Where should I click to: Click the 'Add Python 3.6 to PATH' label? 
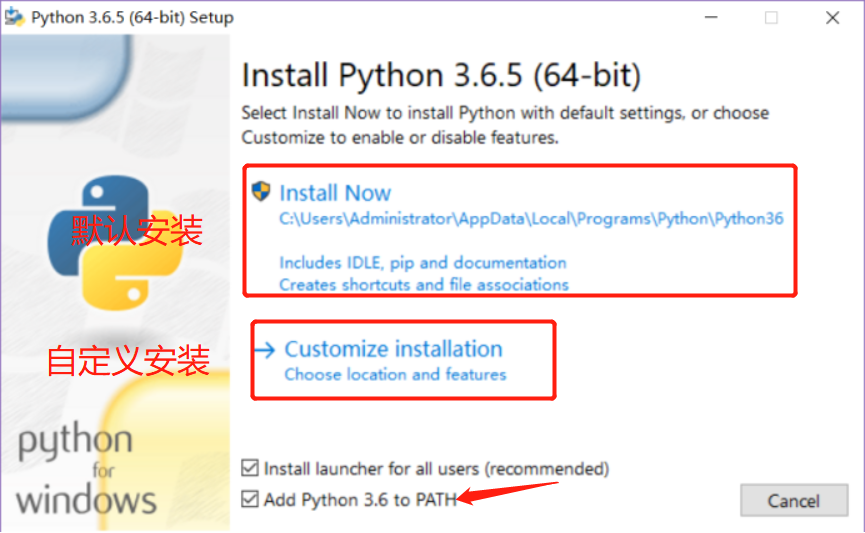tap(360, 498)
